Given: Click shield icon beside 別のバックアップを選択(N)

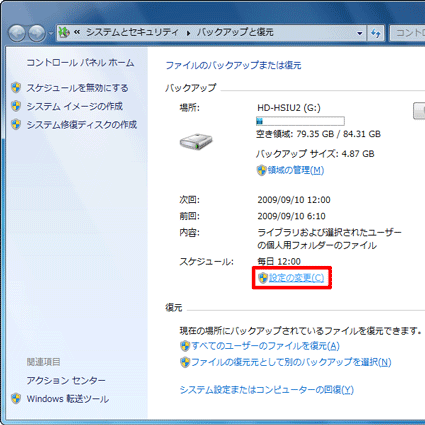Looking at the screenshot, I should [185, 362].
